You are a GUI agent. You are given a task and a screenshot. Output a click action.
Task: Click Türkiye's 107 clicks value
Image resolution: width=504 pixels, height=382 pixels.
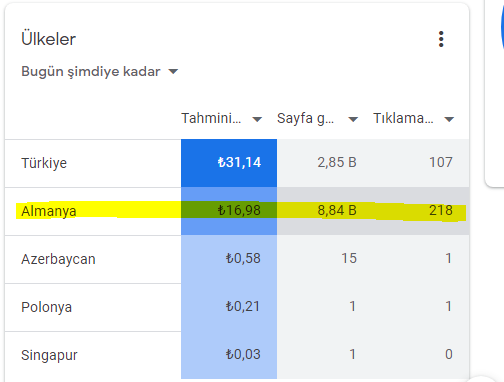point(441,163)
